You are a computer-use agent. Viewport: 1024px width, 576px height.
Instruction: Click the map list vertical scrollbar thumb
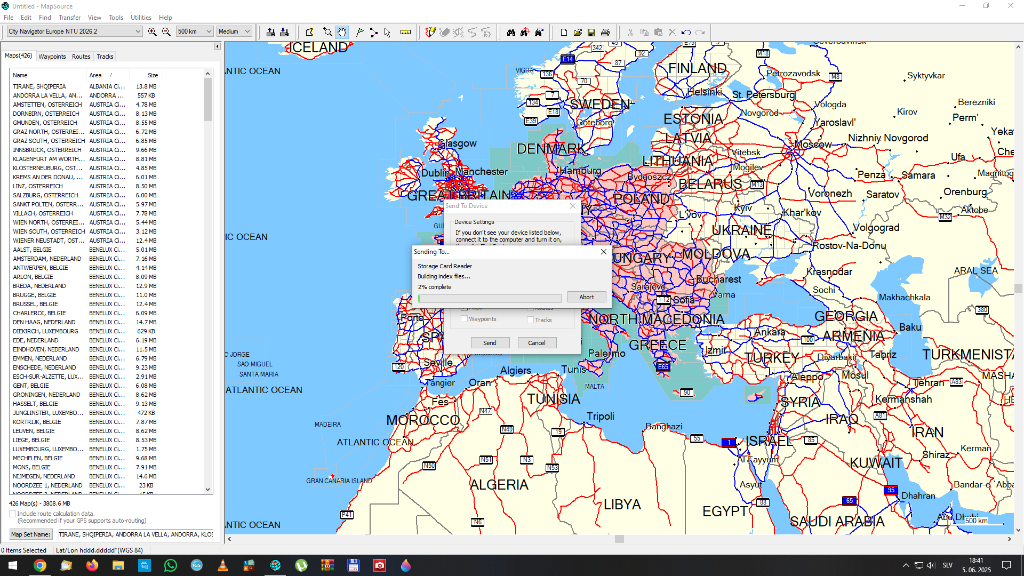pos(208,99)
